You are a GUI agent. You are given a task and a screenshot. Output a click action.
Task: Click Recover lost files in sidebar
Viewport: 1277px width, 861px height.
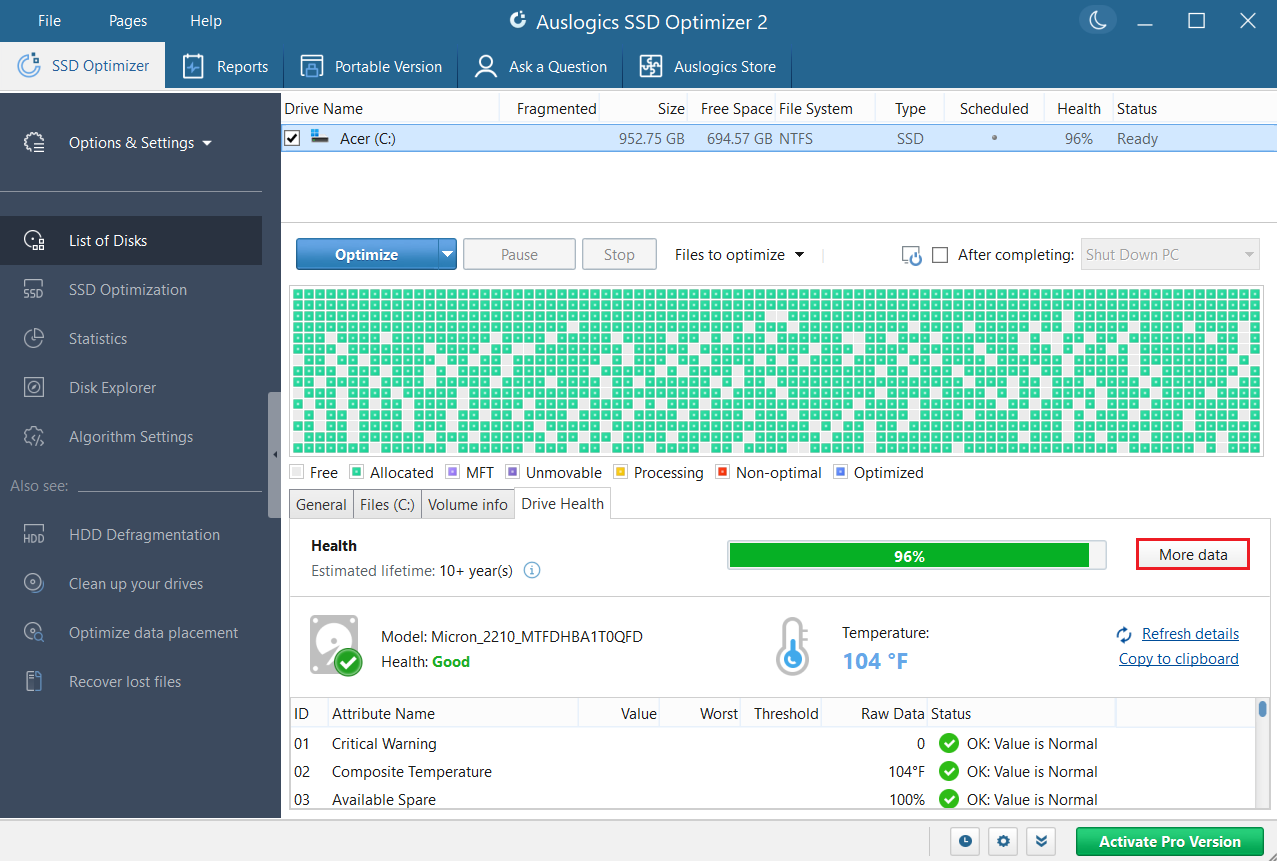point(125,682)
